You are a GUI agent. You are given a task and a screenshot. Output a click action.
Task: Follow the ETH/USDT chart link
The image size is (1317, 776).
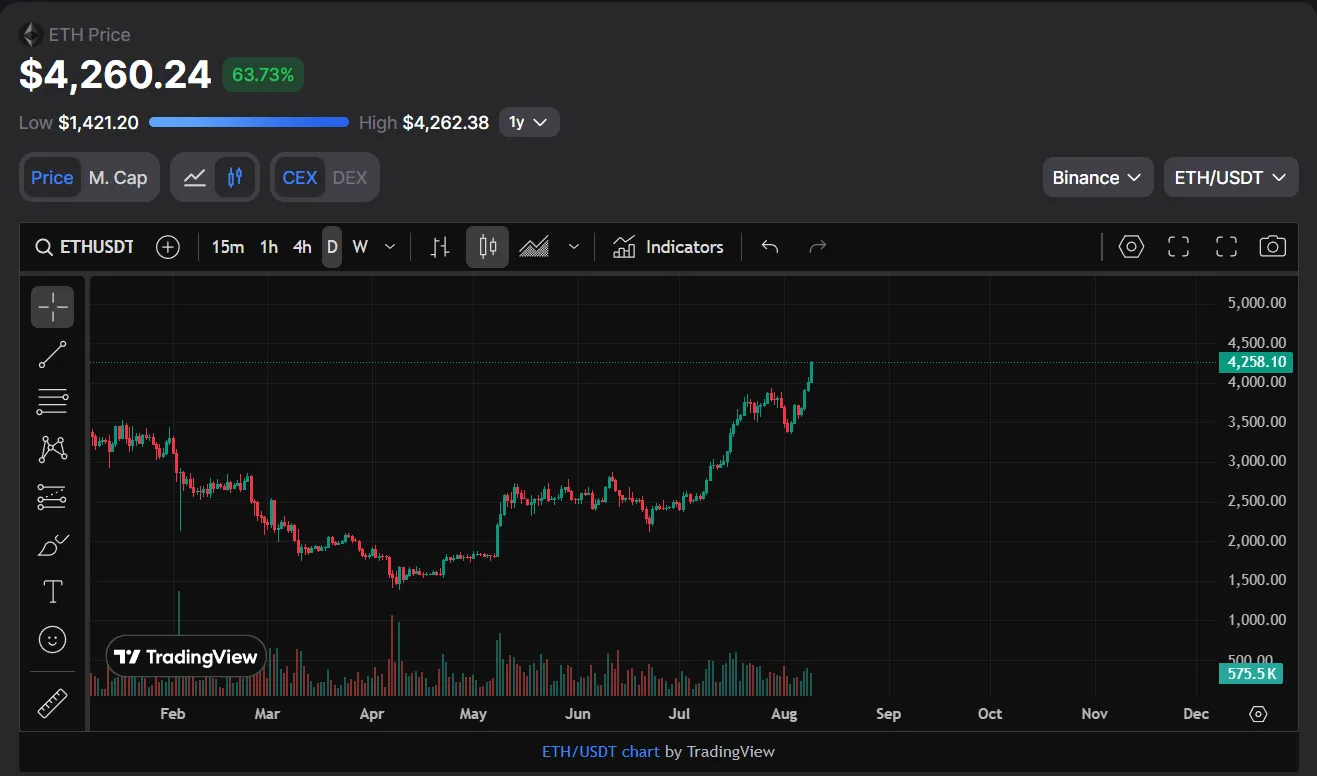600,752
